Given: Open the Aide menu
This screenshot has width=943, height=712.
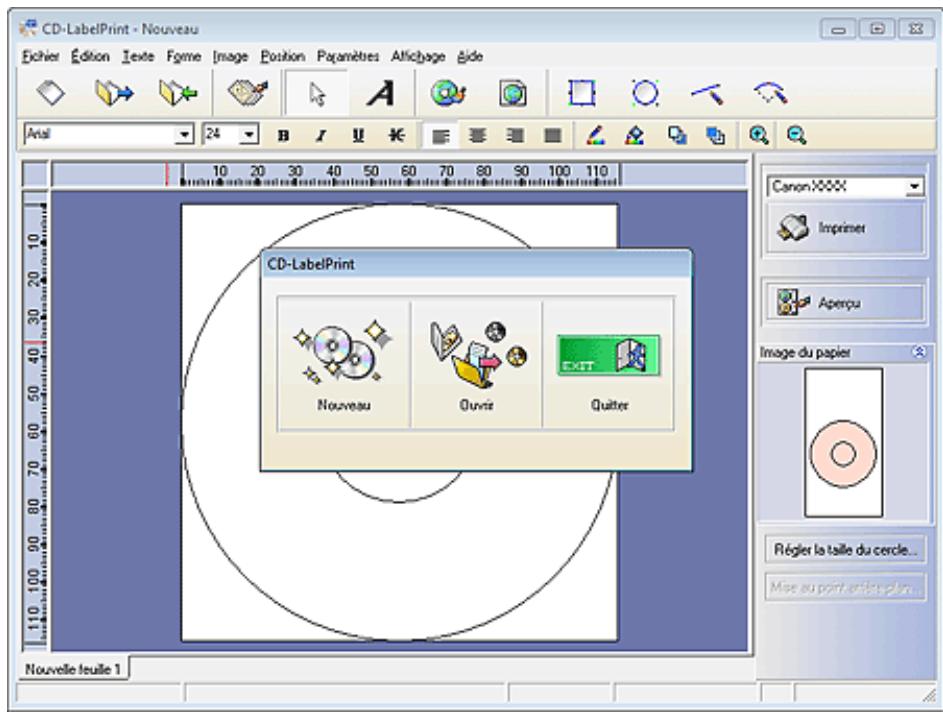Looking at the screenshot, I should pyautogui.click(x=470, y=57).
